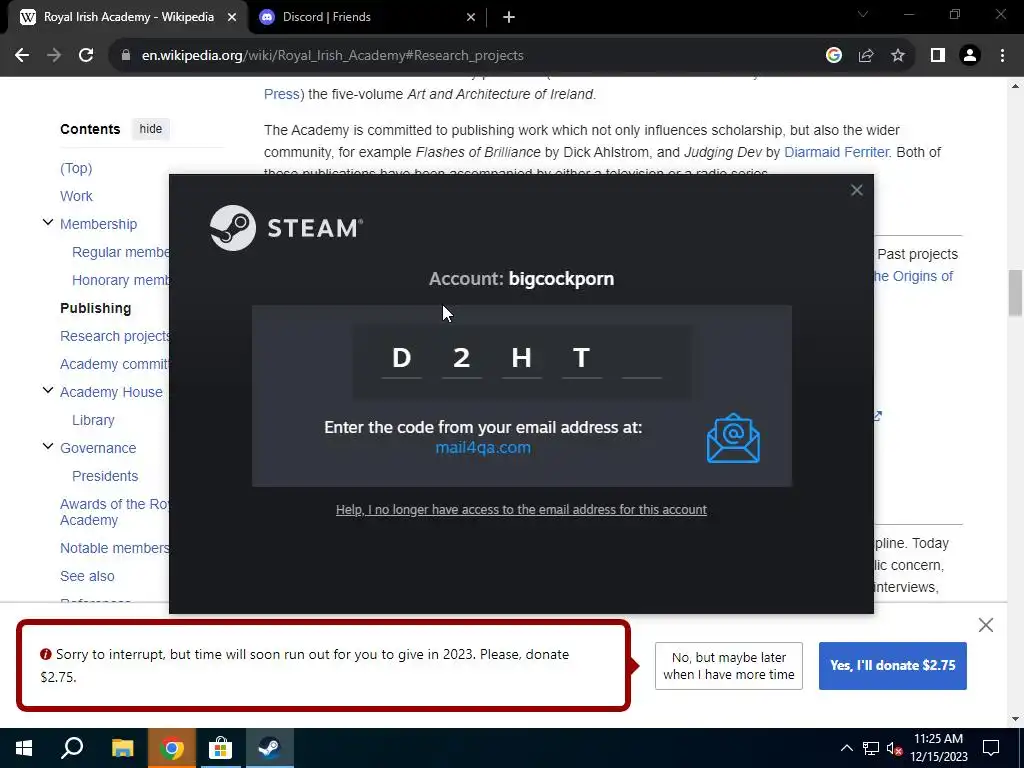Jump to the Membership section link
Viewport: 1024px width, 768px height.
(x=99, y=224)
